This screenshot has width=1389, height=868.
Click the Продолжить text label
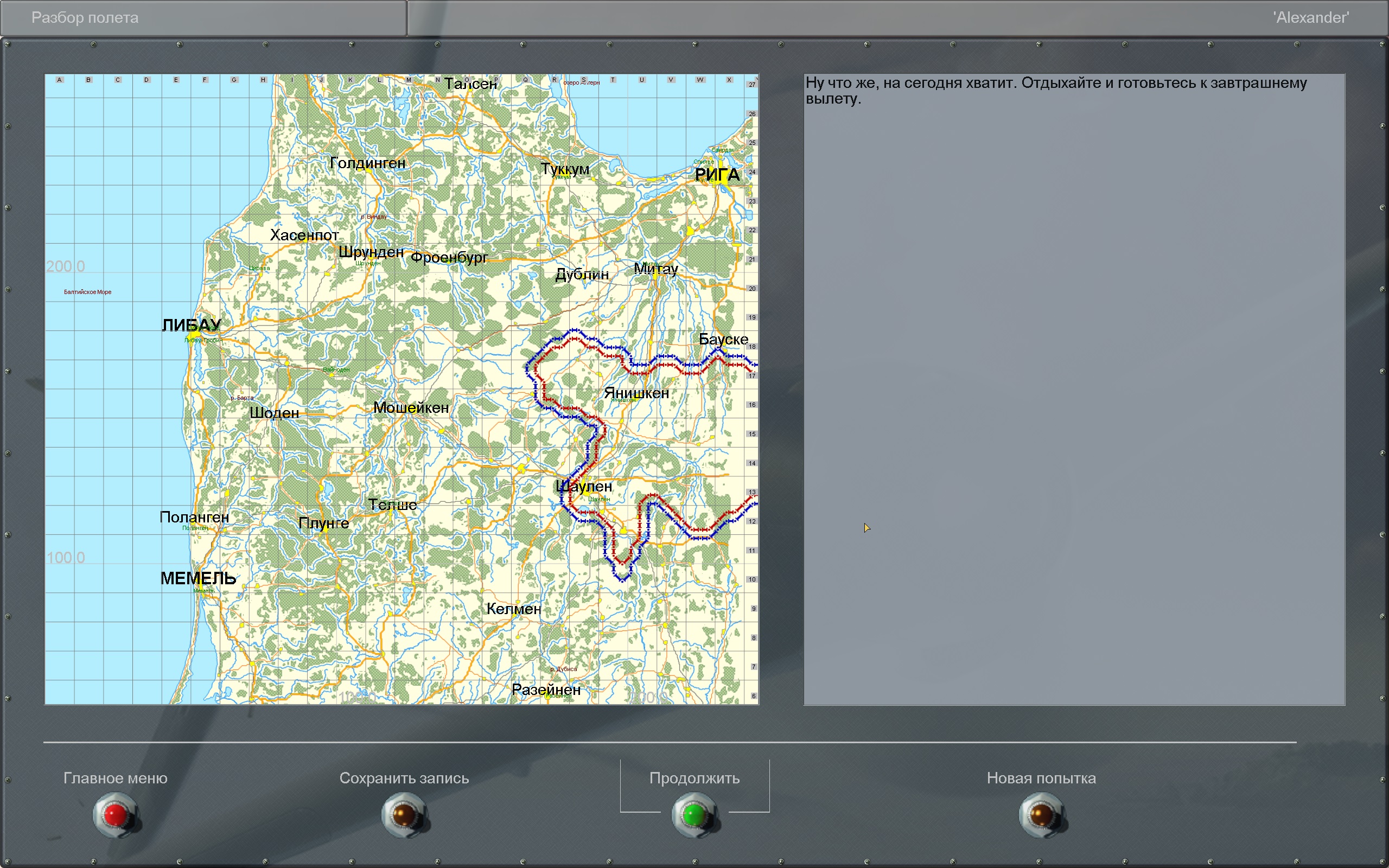694,778
